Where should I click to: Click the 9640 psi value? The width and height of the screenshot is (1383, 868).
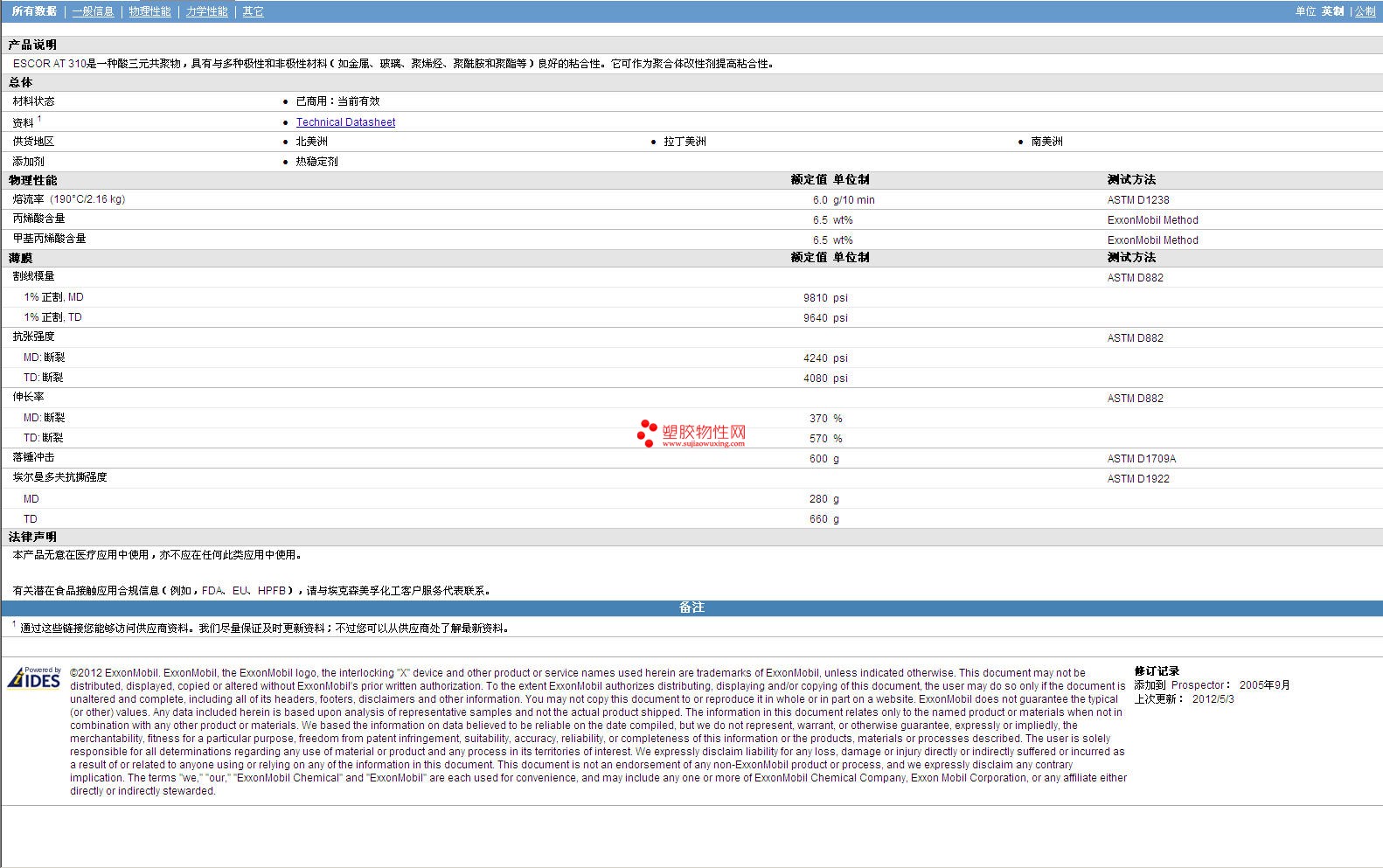click(x=825, y=318)
